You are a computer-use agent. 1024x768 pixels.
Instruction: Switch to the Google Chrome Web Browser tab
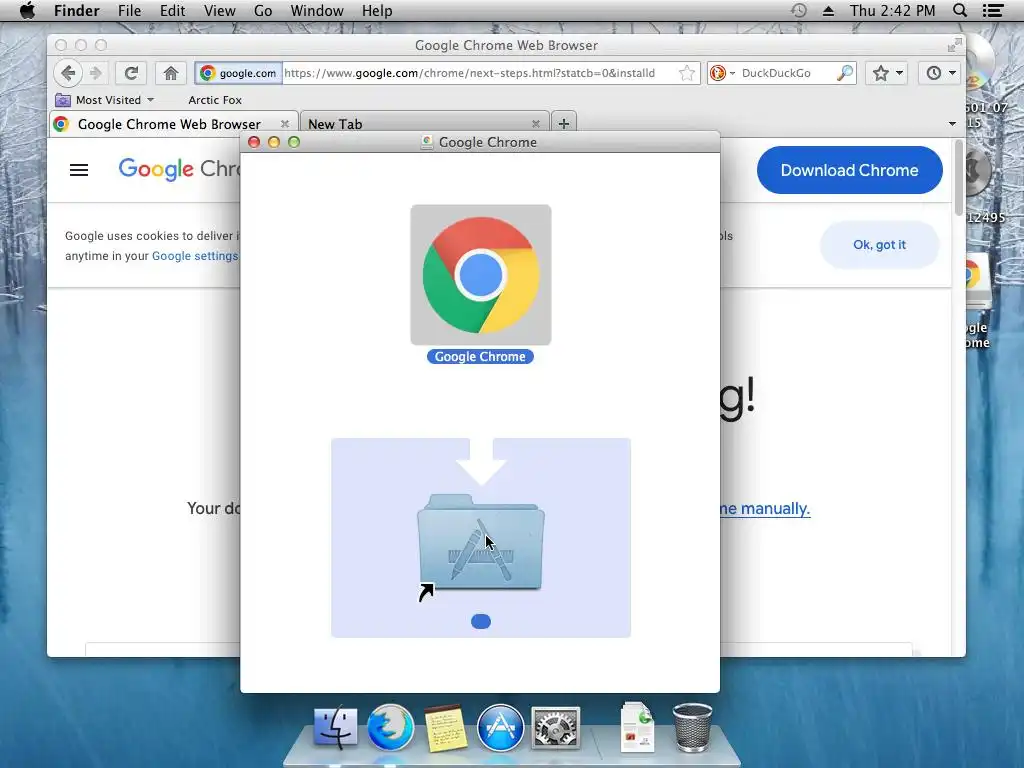click(174, 123)
